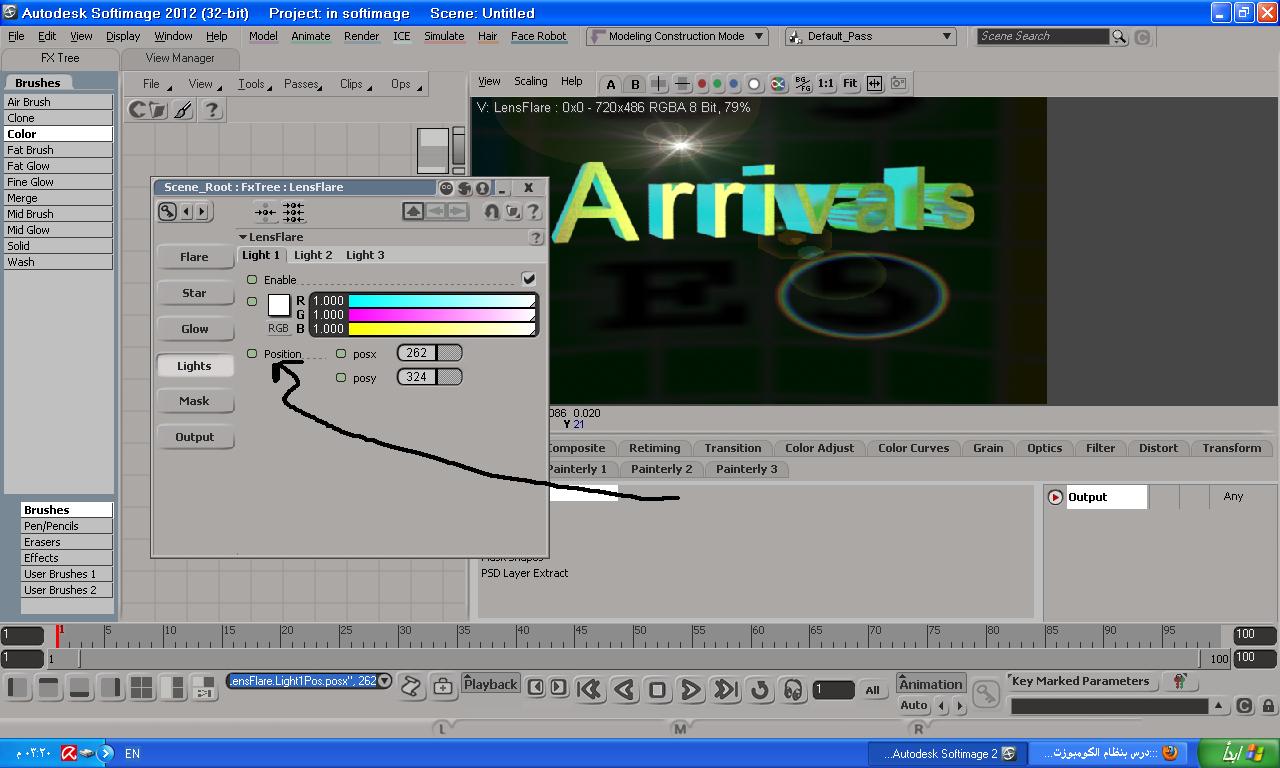Open the Render menu
Viewport: 1280px width, 768px height.
[x=361, y=36]
